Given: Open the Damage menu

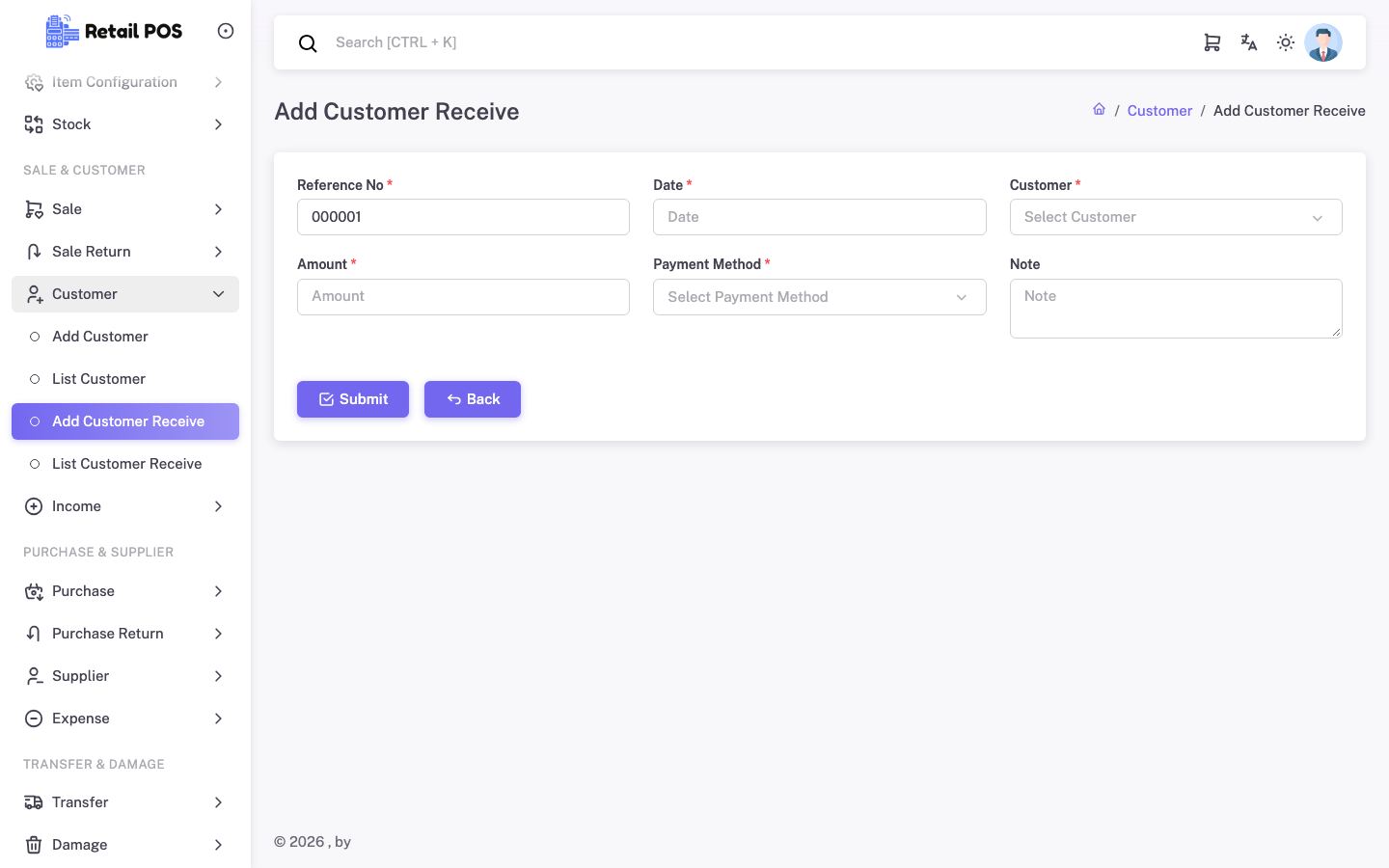Looking at the screenshot, I should (125, 845).
